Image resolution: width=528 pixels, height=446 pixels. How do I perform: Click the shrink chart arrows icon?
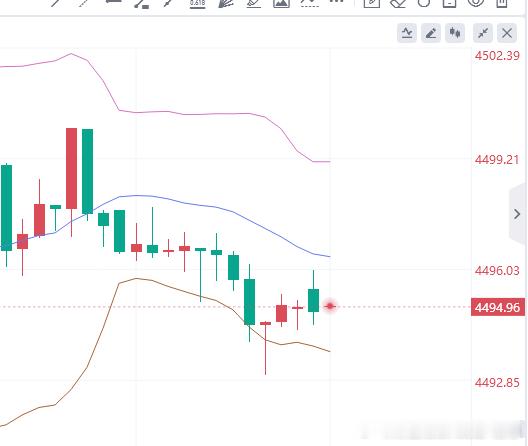pyautogui.click(x=483, y=33)
